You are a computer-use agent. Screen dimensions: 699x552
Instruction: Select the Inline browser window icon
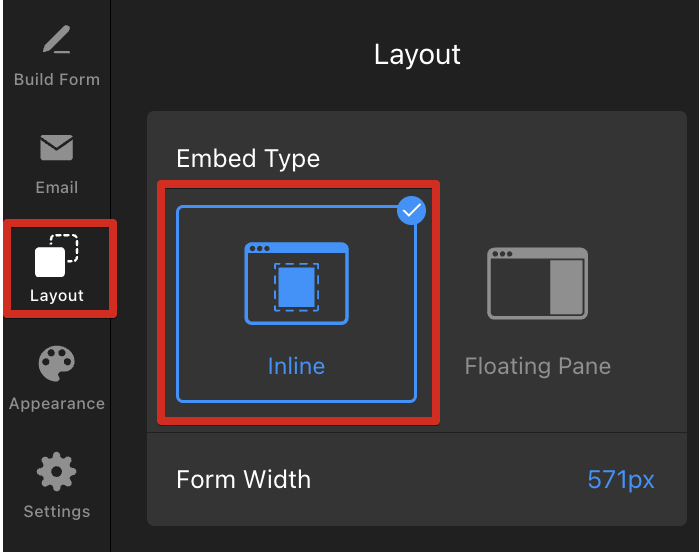(296, 284)
